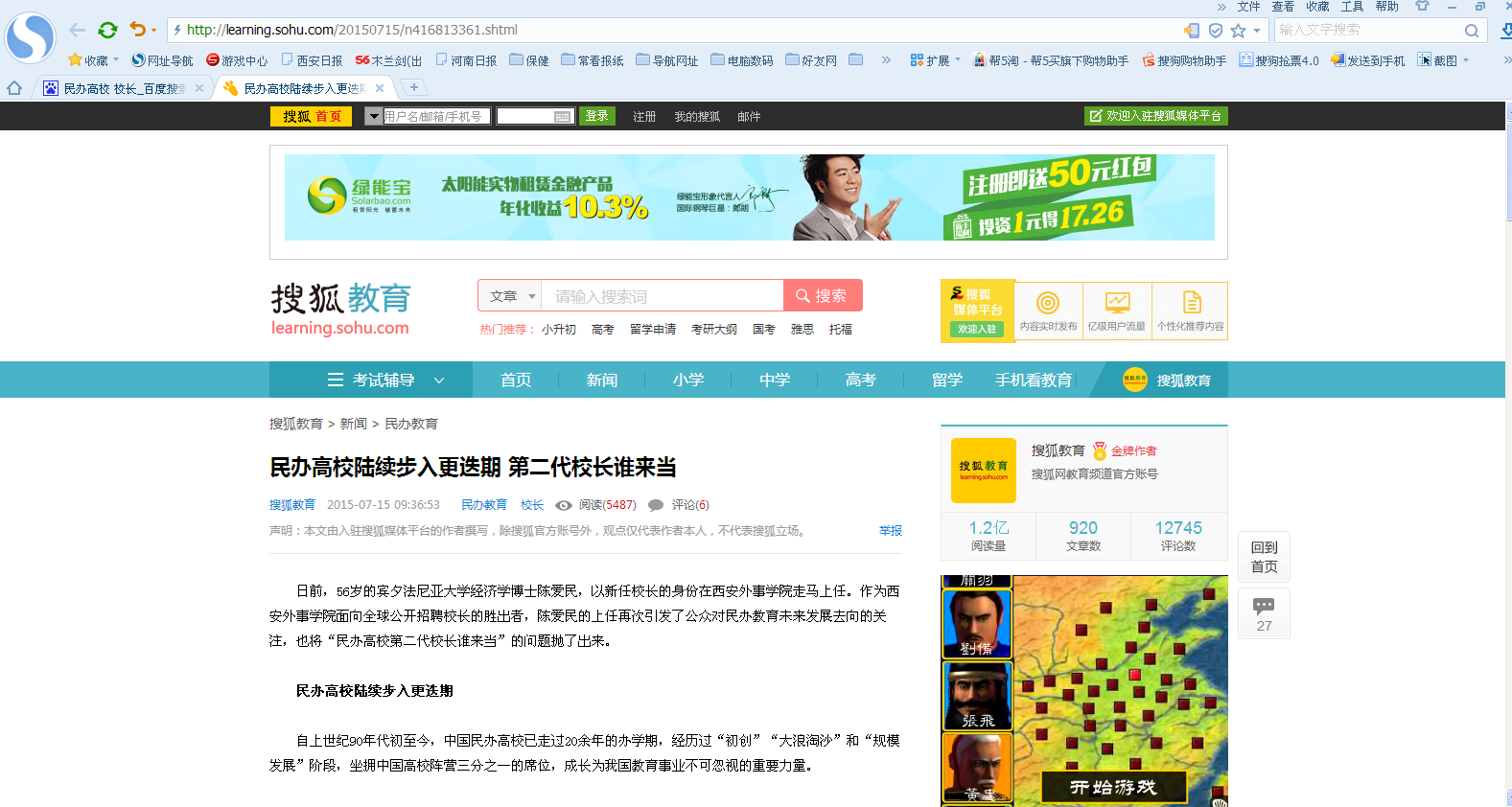Open the 扩展 extensions dropdown

coord(935,60)
